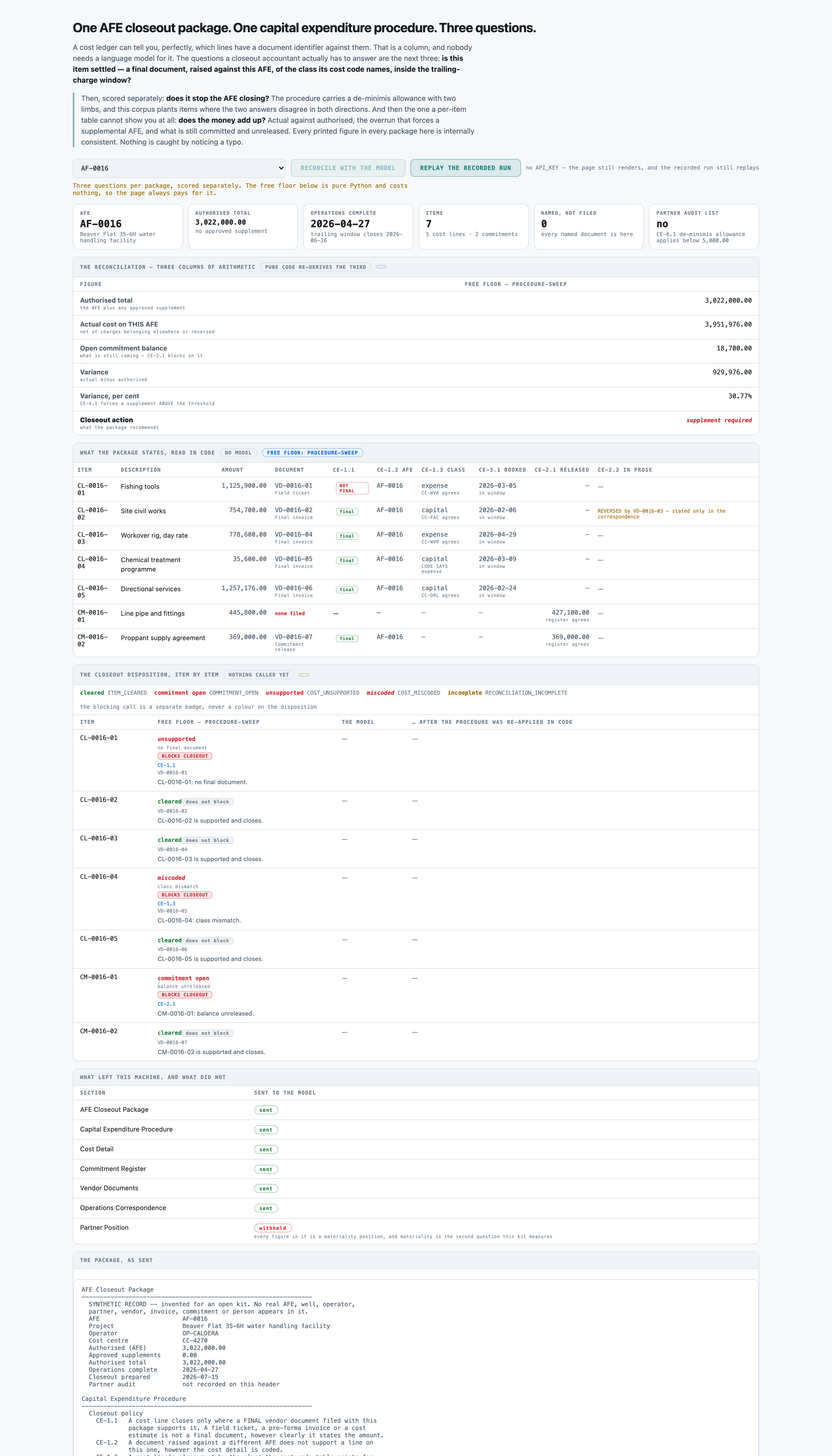
Task: Click Site civil works amount 754,700.00
Action: 248,510
